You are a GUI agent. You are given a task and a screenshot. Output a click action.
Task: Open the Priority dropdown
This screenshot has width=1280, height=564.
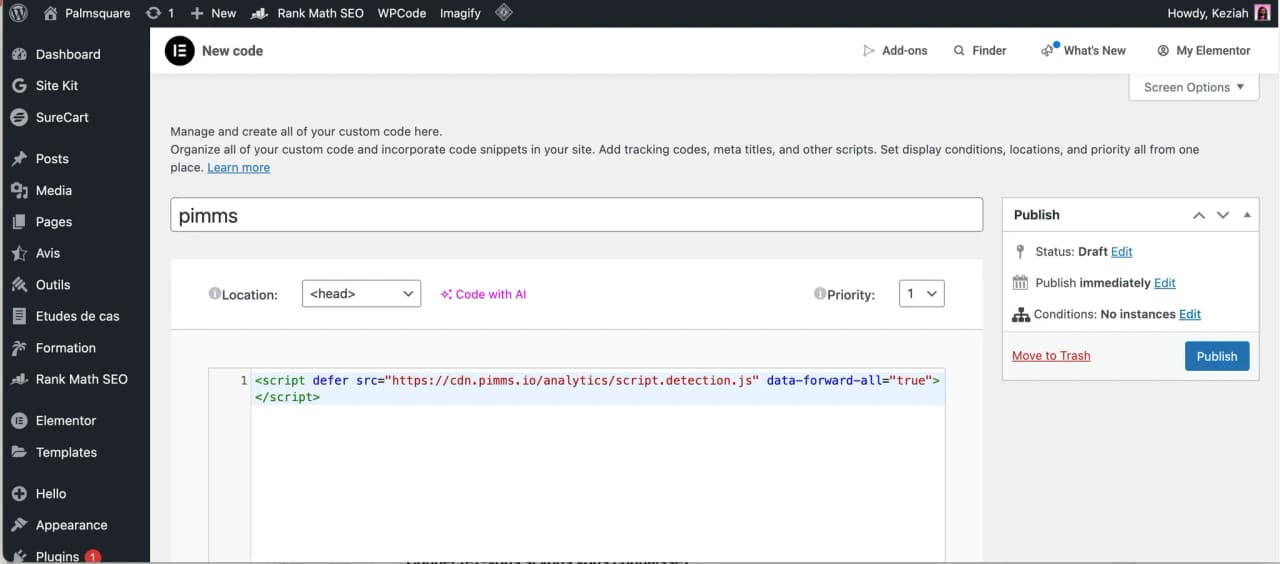coord(921,294)
